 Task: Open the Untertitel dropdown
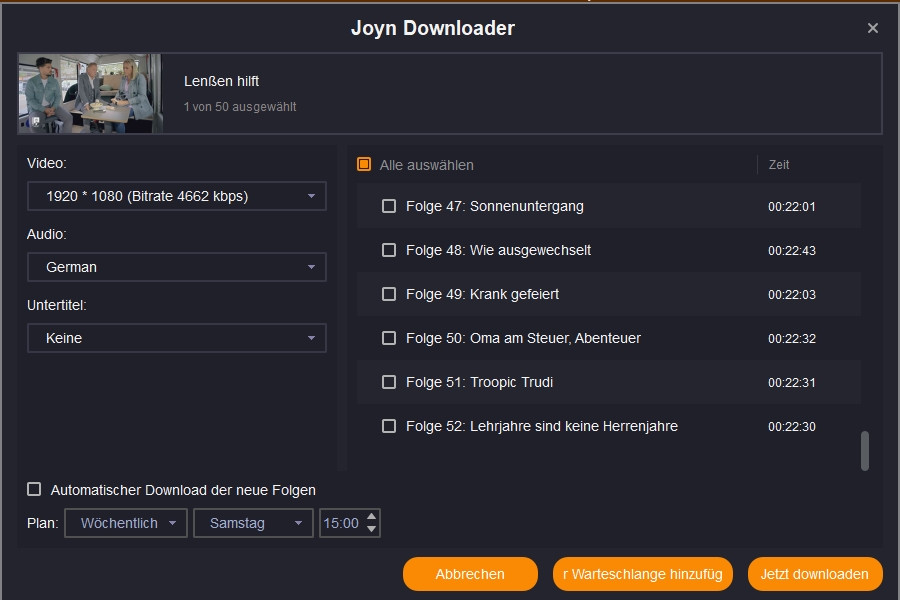tap(176, 338)
